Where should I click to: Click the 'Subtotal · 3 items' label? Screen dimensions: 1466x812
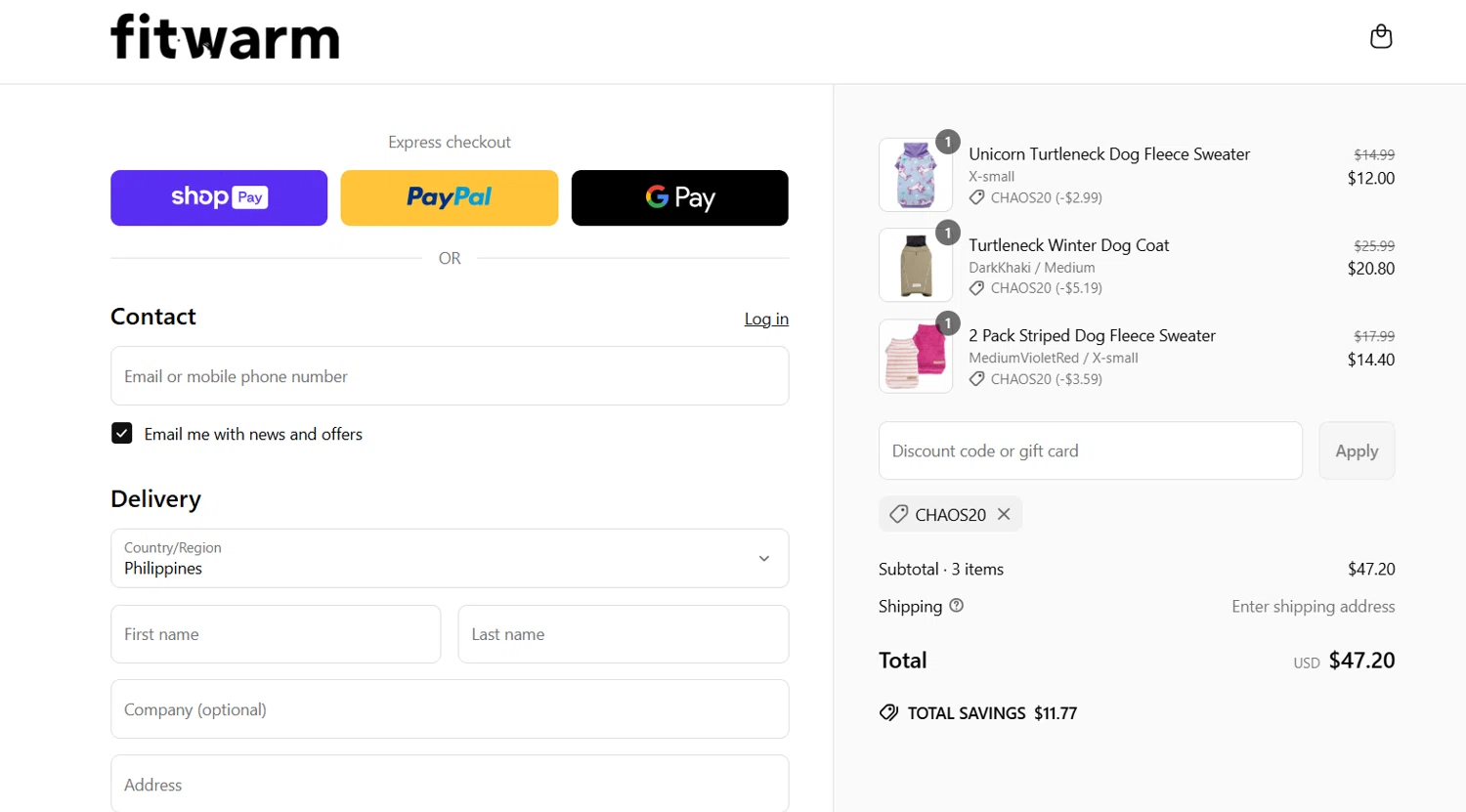click(941, 569)
